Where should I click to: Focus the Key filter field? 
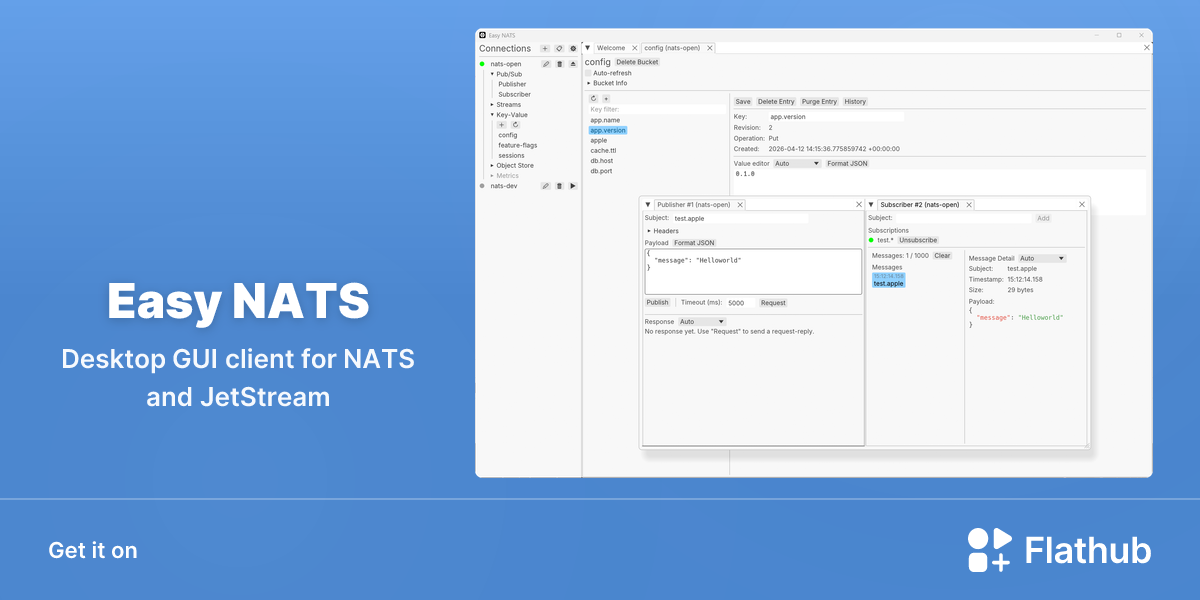657,109
